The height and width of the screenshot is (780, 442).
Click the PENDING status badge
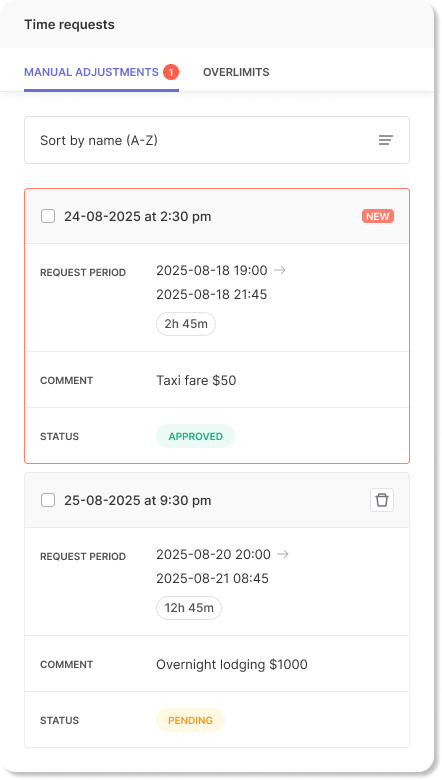[190, 720]
